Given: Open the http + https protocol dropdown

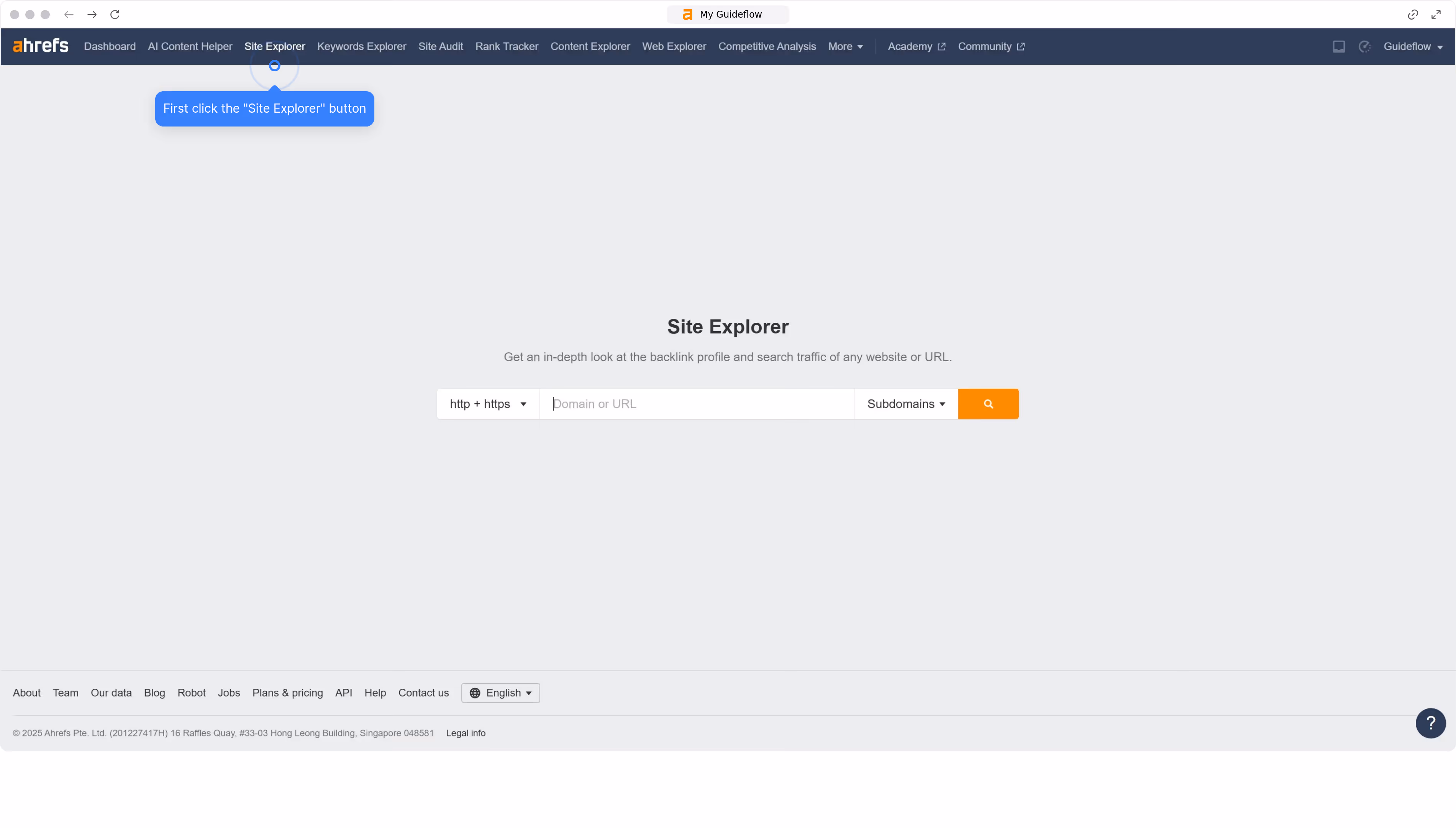Looking at the screenshot, I should pos(487,404).
